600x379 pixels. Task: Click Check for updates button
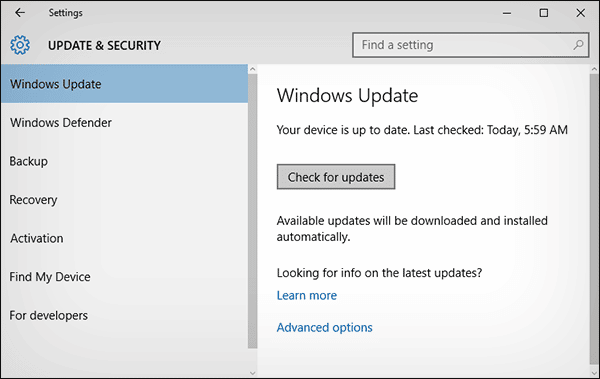pos(336,177)
